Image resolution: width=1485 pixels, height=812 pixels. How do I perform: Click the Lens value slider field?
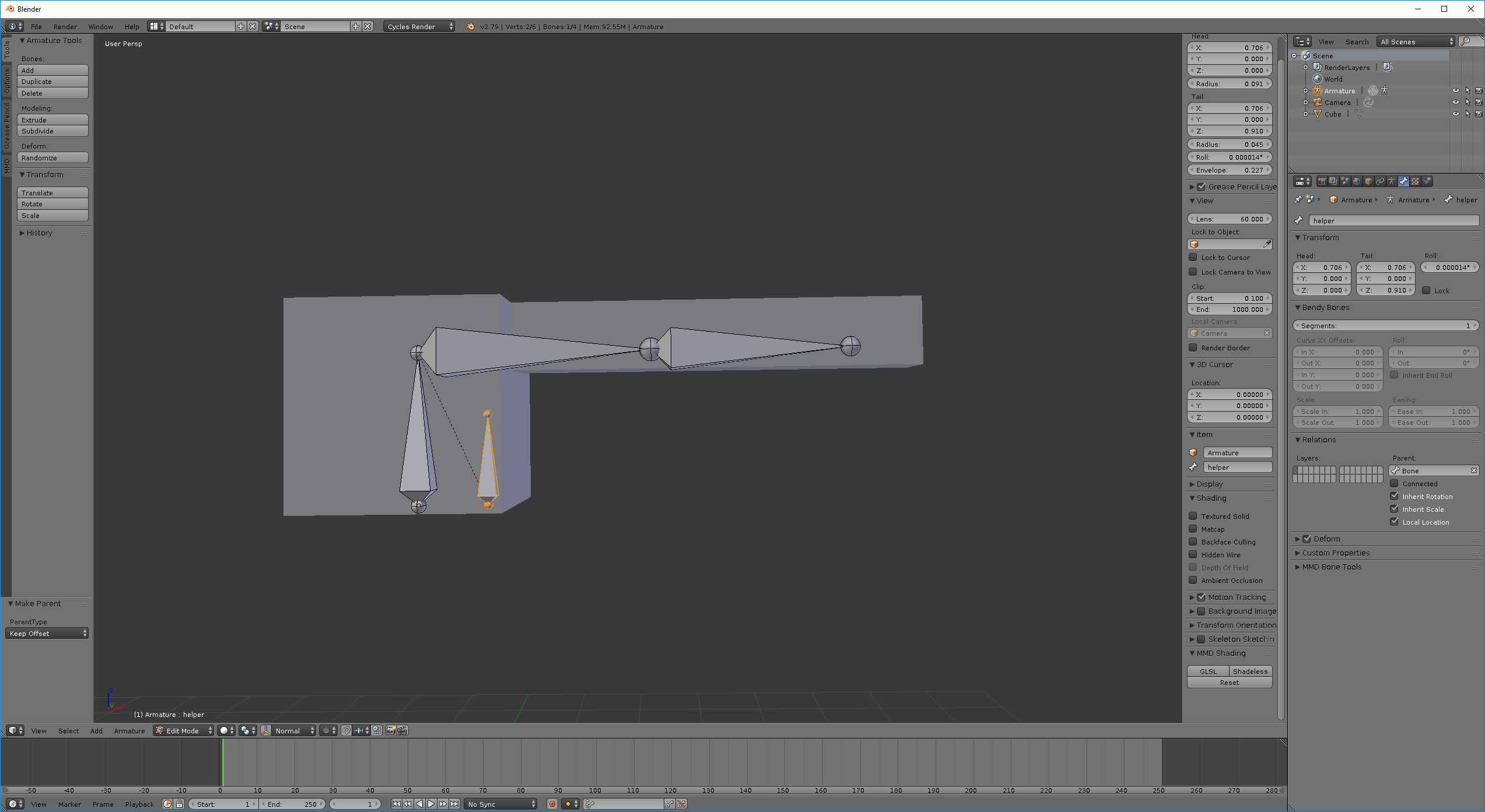point(1230,219)
